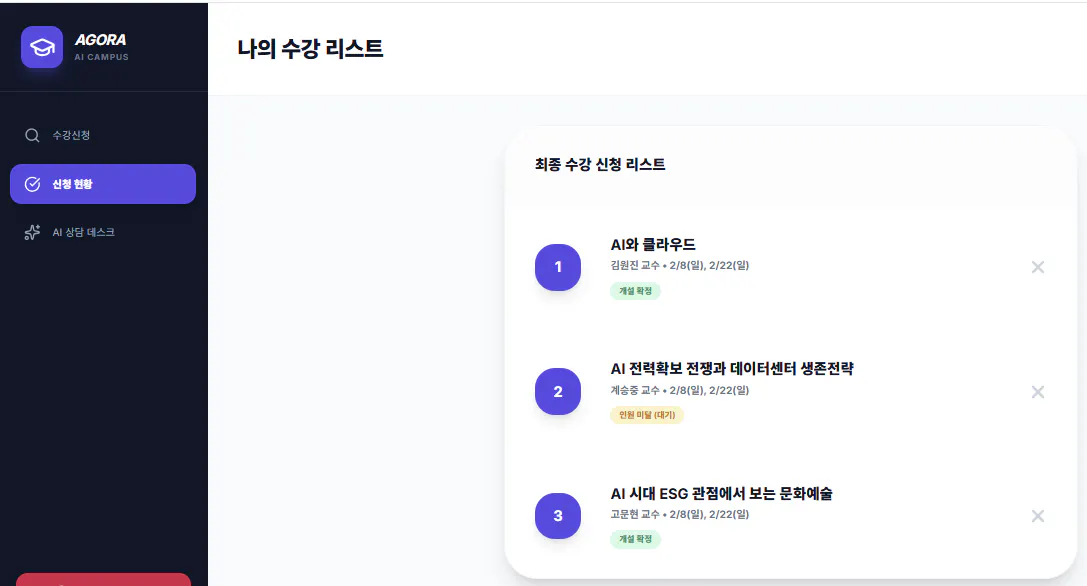1087x586 pixels.
Task: Select the 신청 현황 sidebar tab label
Action: (72, 184)
